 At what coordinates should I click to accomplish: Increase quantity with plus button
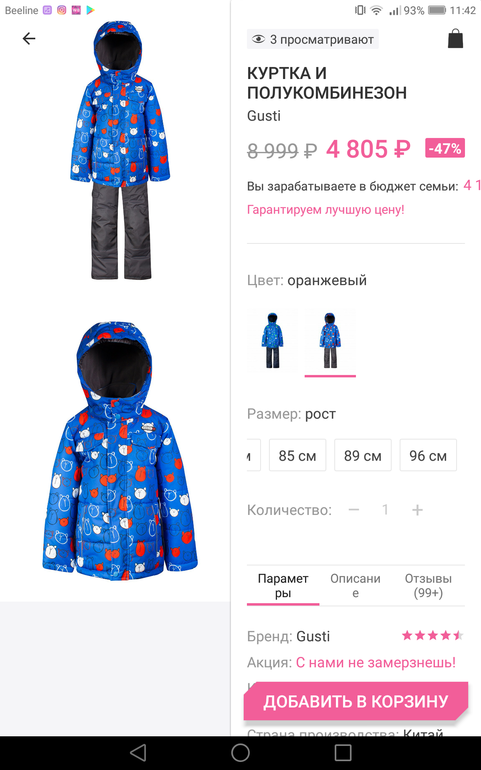(417, 510)
